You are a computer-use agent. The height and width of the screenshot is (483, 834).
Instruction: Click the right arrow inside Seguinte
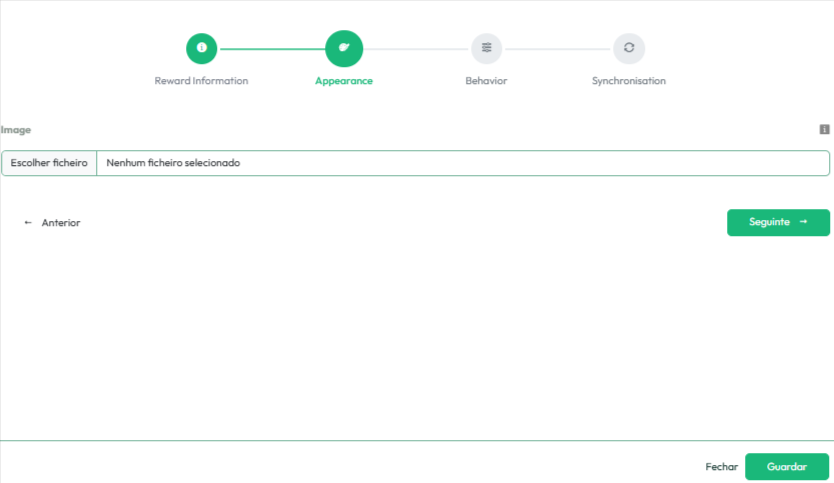coord(803,222)
